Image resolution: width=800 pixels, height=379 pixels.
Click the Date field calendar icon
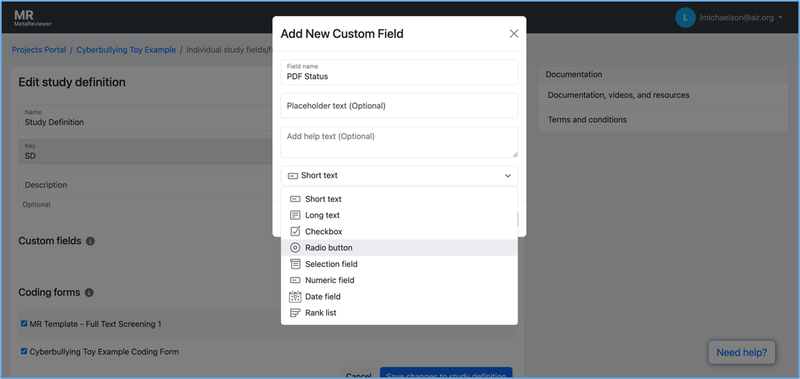point(295,296)
